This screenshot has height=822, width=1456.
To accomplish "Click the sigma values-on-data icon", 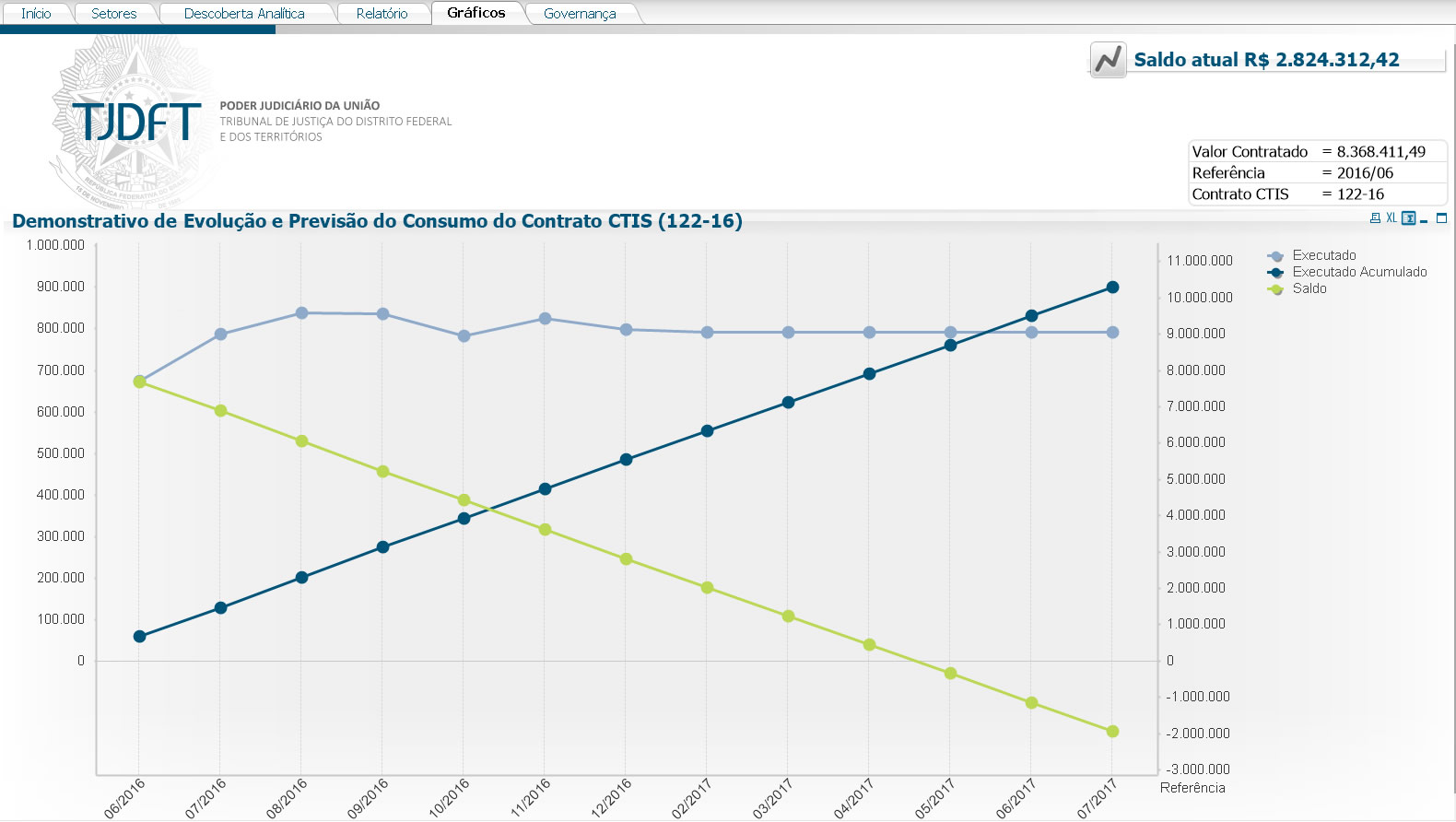I will point(1408,218).
